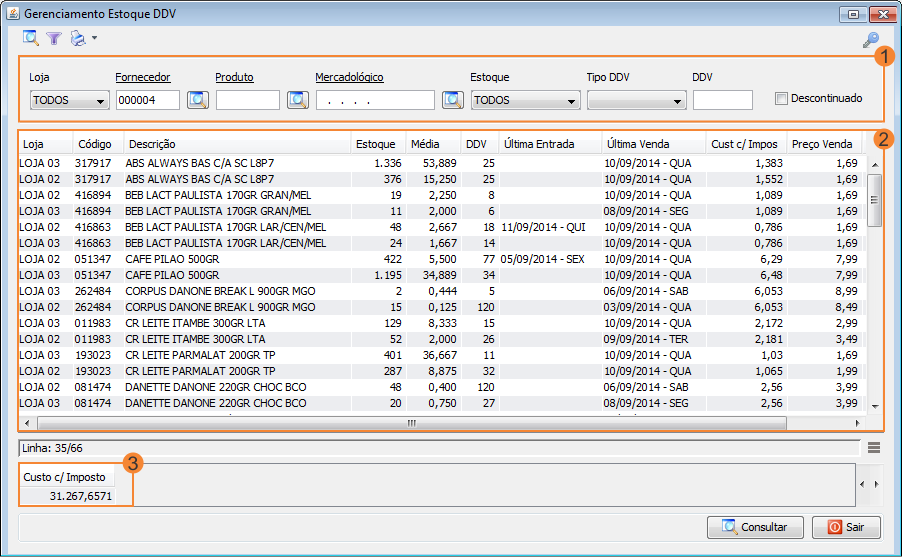902x557 pixels.
Task: Restore the window using title bar button
Action: (853, 14)
